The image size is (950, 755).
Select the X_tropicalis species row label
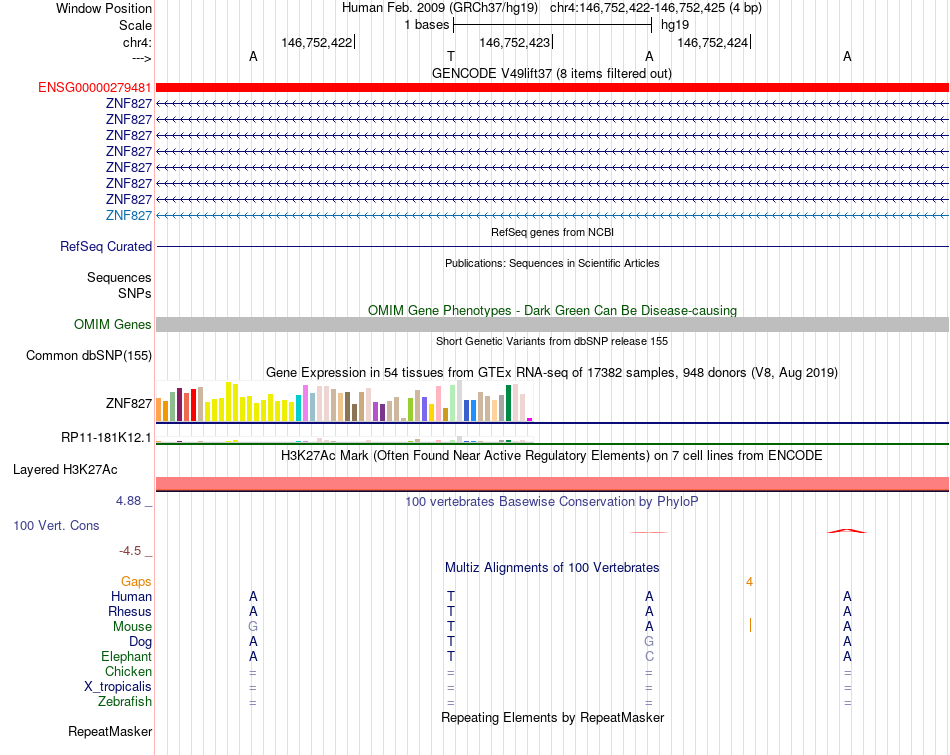pos(118,687)
